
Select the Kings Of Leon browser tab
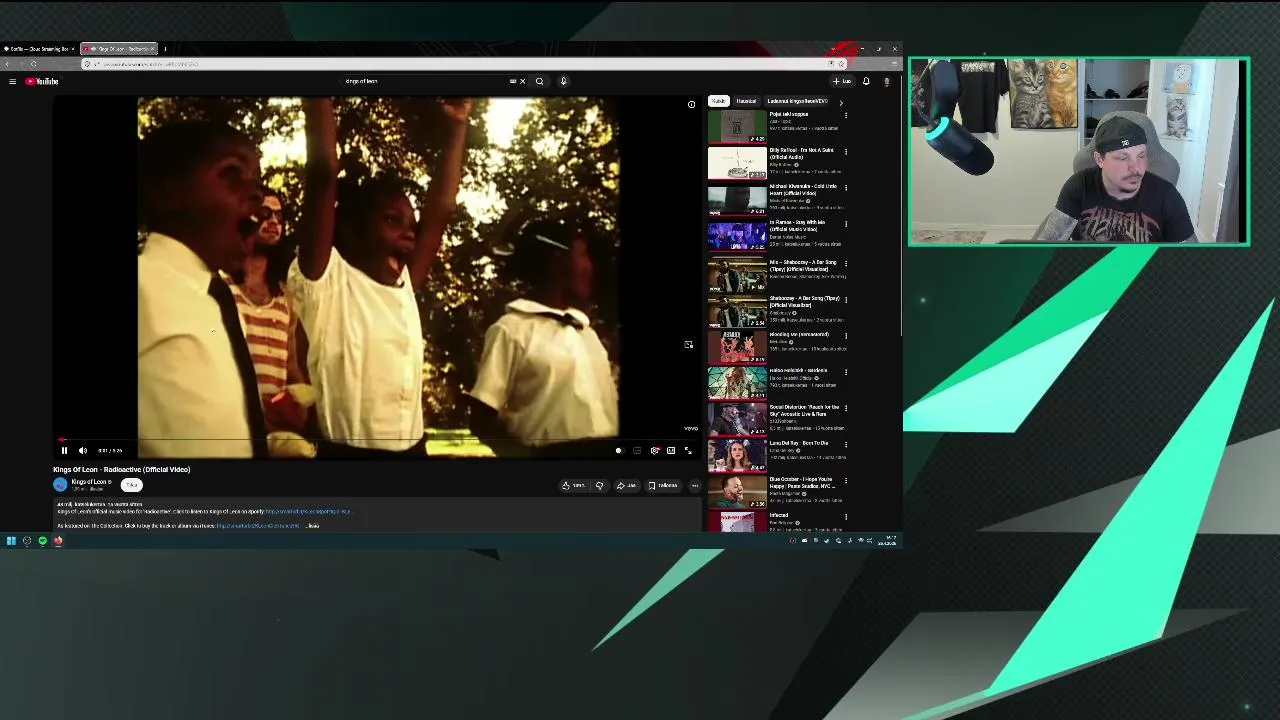pyautogui.click(x=118, y=48)
